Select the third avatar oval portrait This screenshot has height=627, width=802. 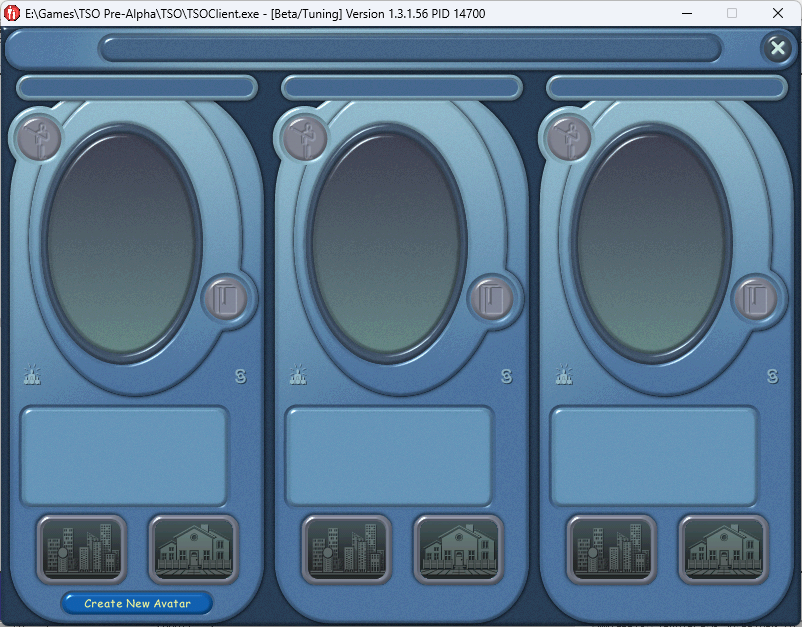[x=652, y=244]
